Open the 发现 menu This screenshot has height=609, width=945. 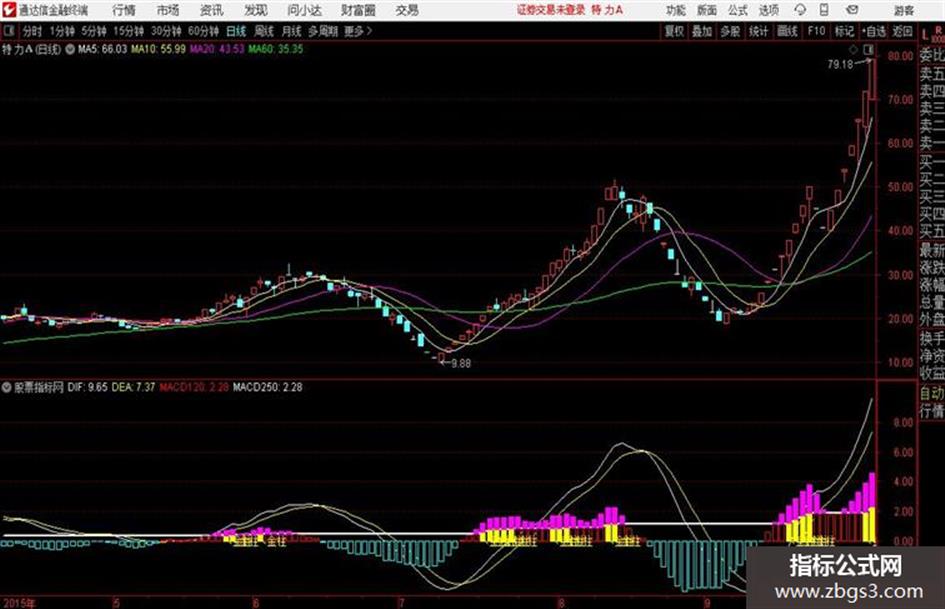coord(256,10)
